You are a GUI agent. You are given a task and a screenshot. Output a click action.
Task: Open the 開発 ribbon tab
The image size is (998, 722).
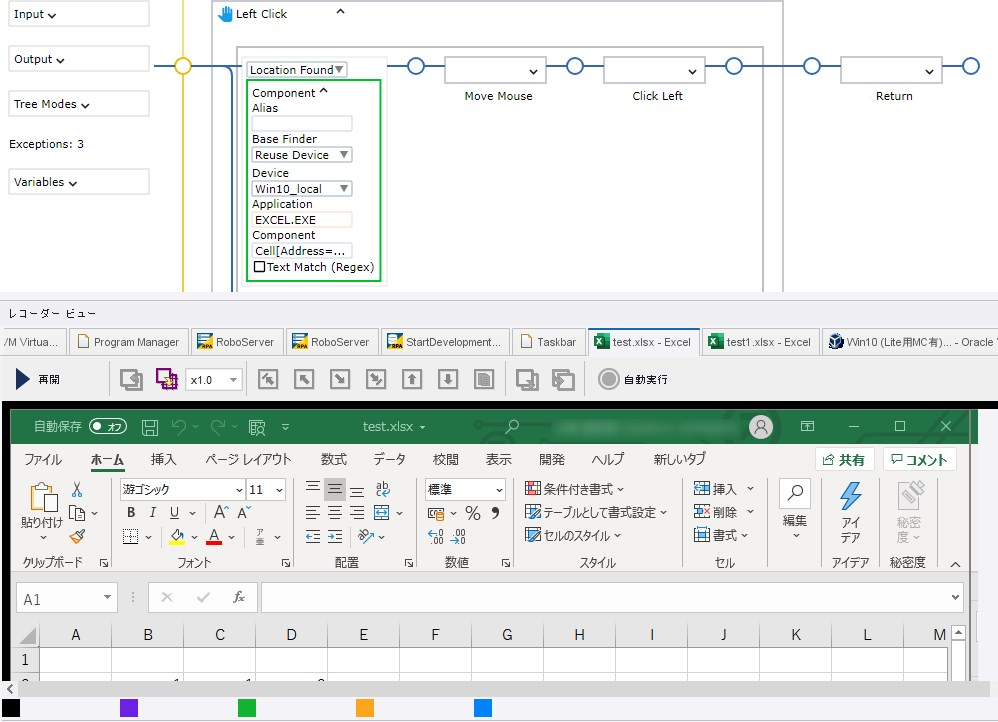[x=552, y=459]
